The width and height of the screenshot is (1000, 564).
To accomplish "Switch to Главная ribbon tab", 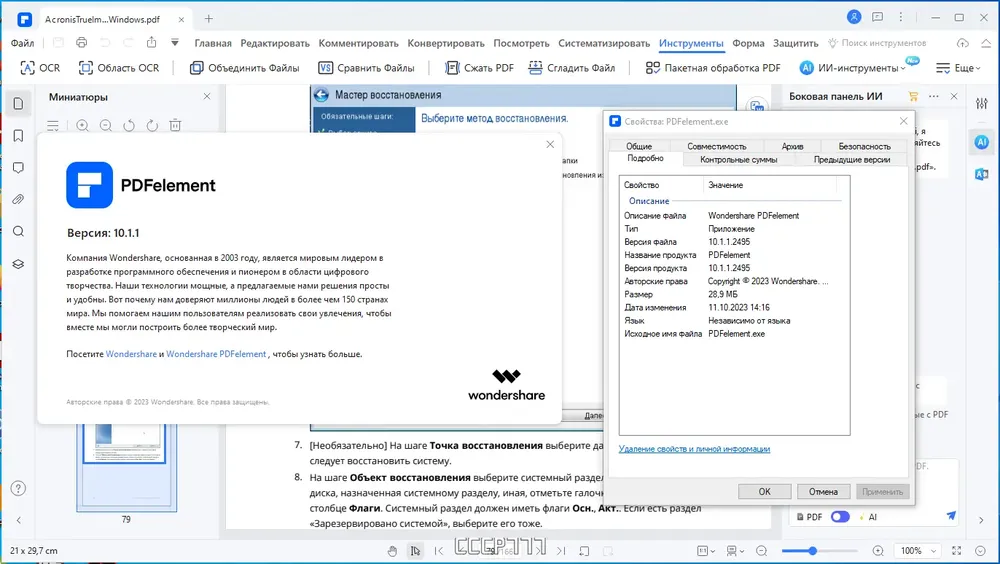I will [213, 43].
